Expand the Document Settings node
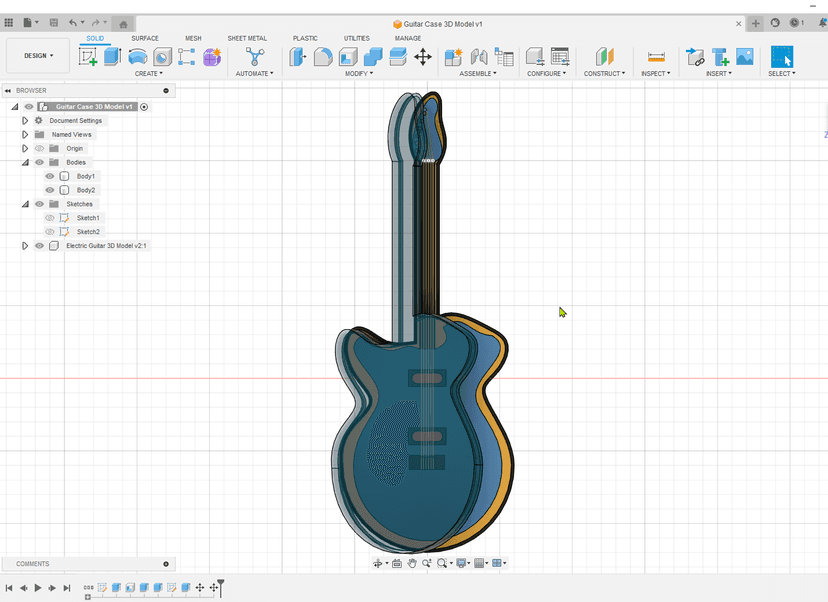This screenshot has width=828, height=602. pos(25,120)
